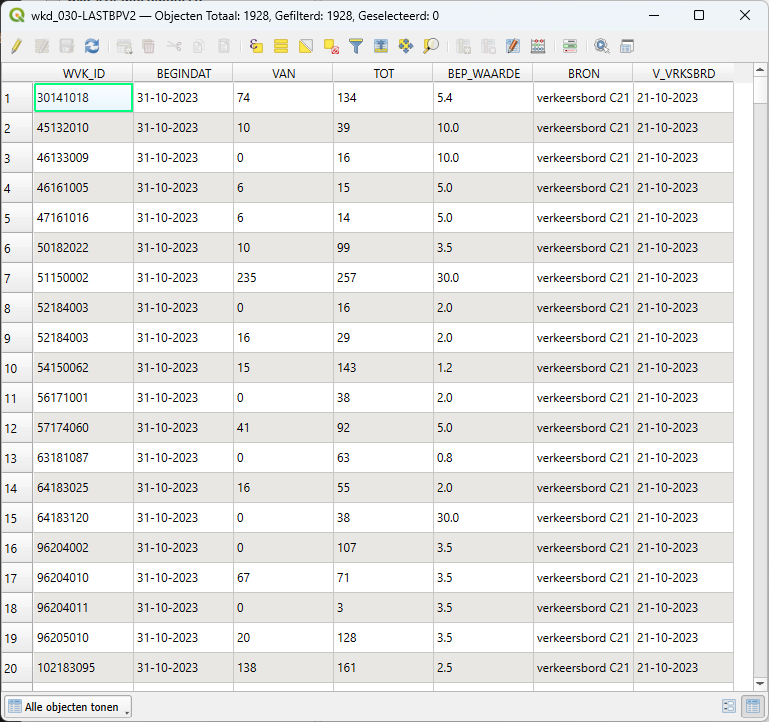Click the delete selected features trash icon
This screenshot has width=769, height=722.
tap(149, 47)
